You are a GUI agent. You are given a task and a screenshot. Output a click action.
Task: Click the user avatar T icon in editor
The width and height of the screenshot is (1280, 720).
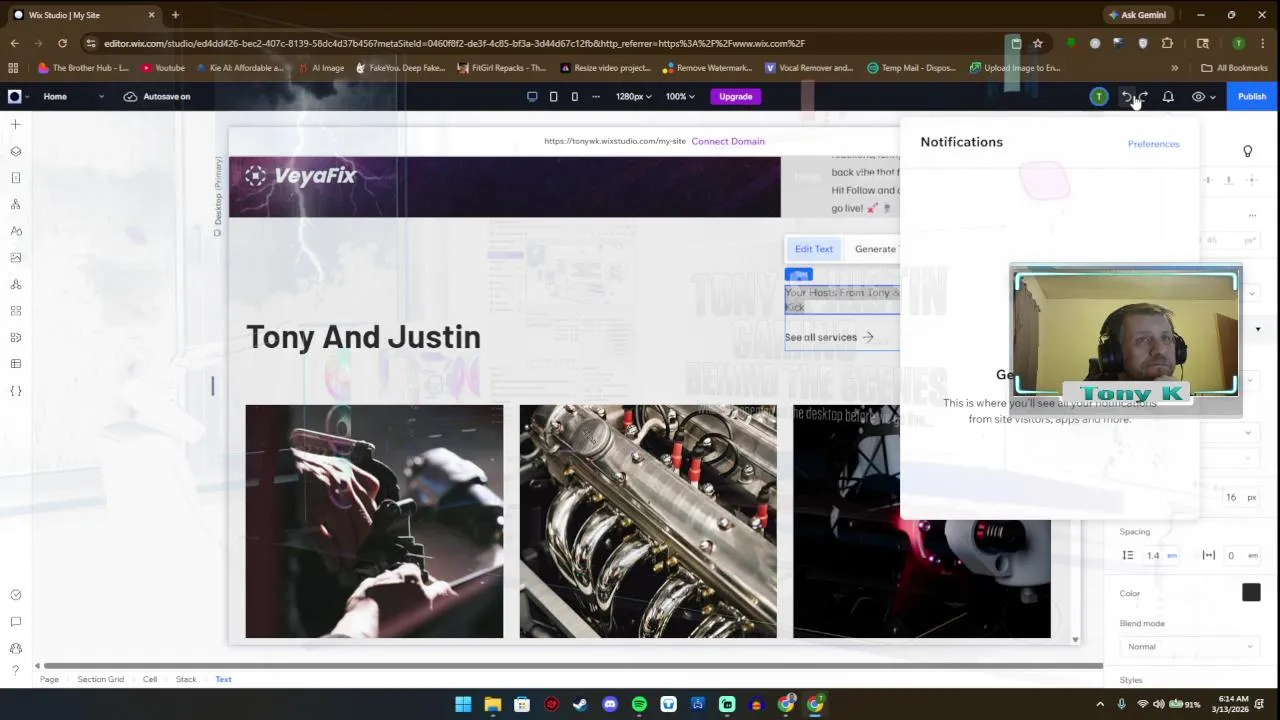tap(1099, 96)
